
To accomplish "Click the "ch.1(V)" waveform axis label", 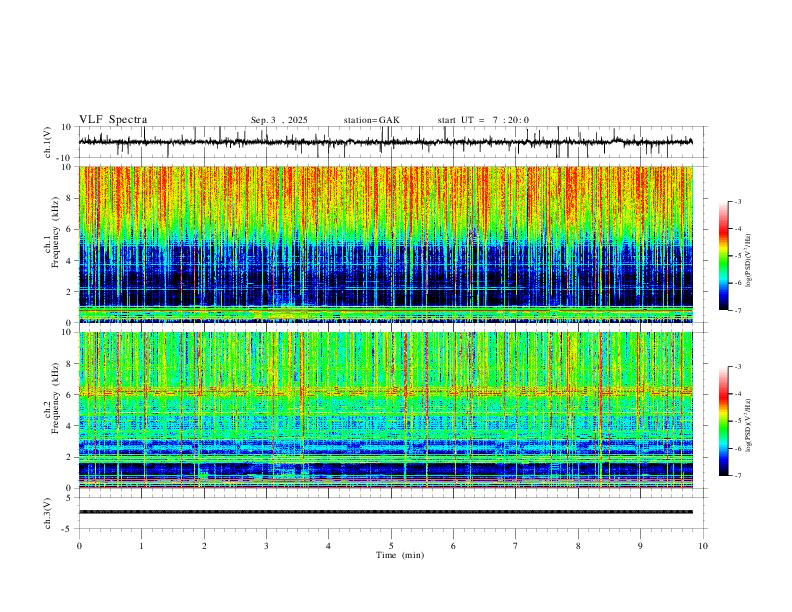I will click(48, 142).
